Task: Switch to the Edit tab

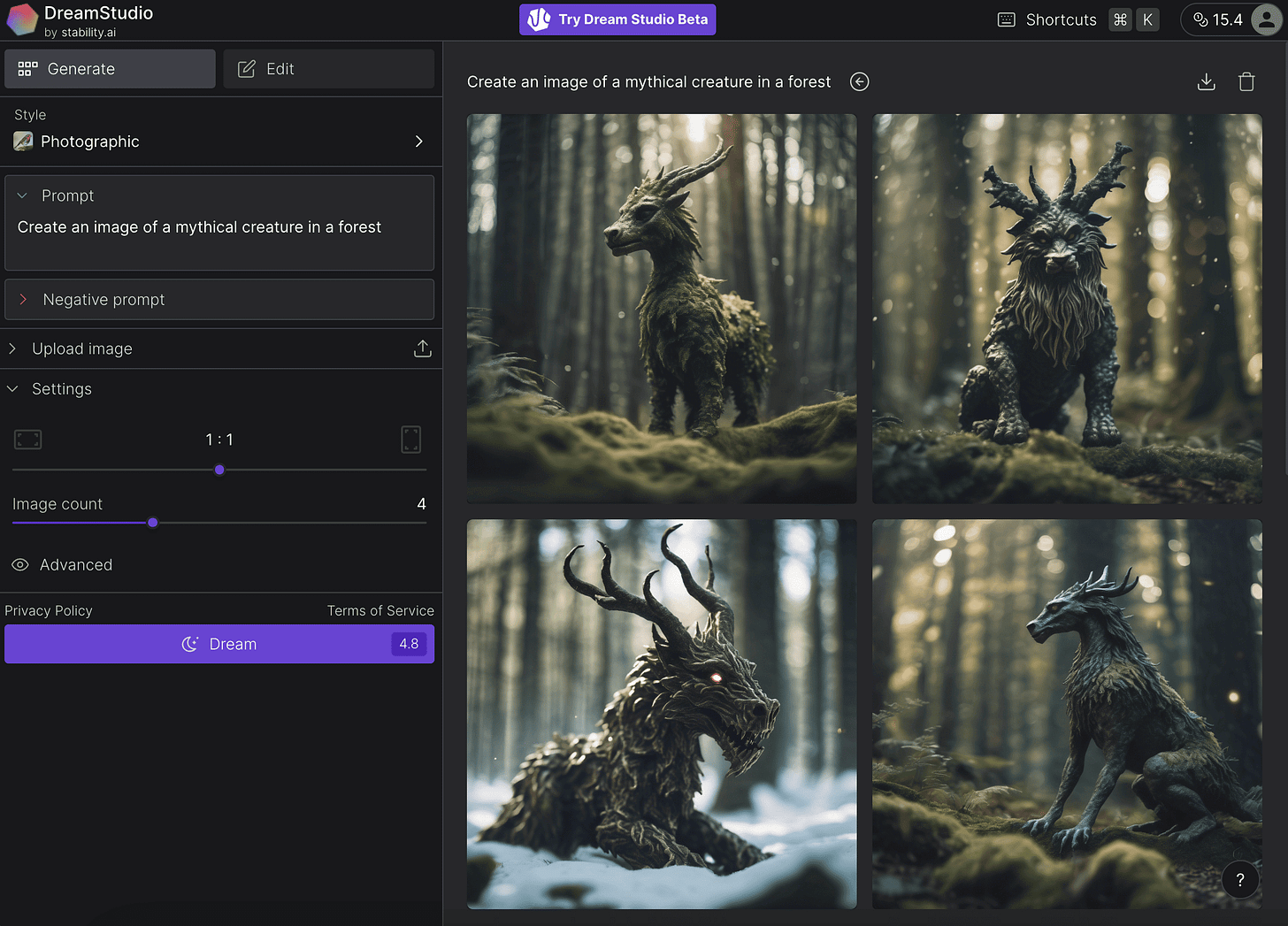Action: click(328, 68)
